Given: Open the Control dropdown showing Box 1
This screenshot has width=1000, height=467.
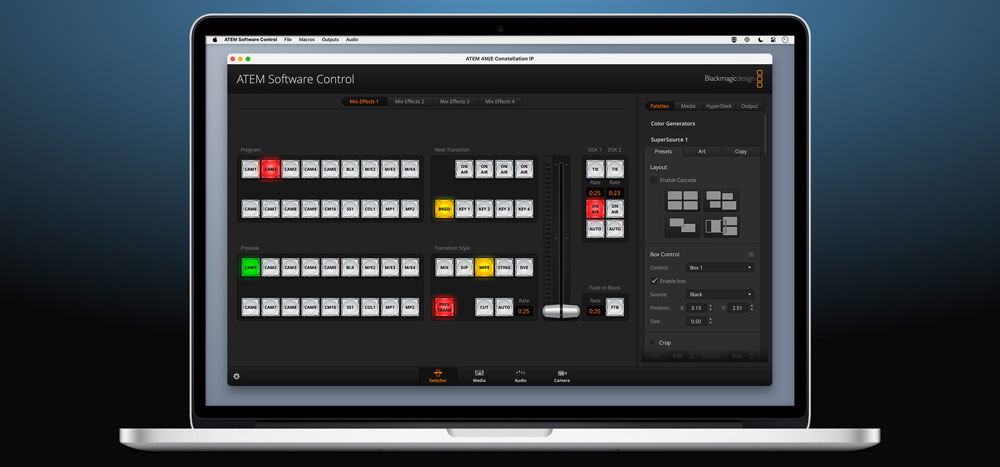Looking at the screenshot, I should click(x=720, y=268).
